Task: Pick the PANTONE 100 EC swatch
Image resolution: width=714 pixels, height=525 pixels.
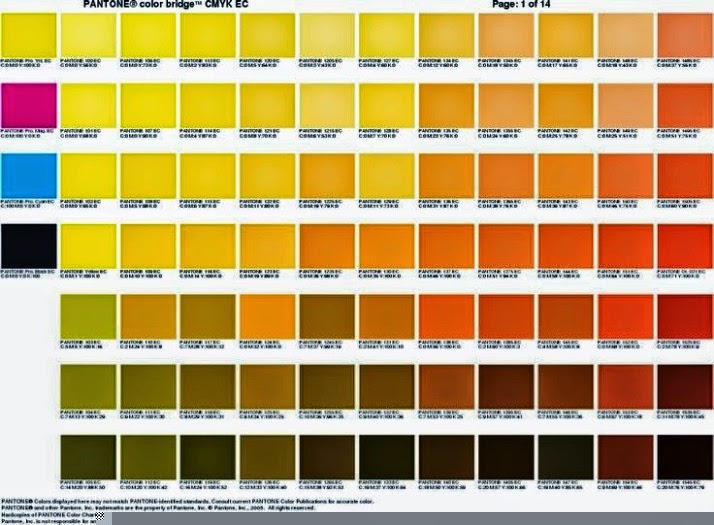Action: pyautogui.click(x=88, y=35)
